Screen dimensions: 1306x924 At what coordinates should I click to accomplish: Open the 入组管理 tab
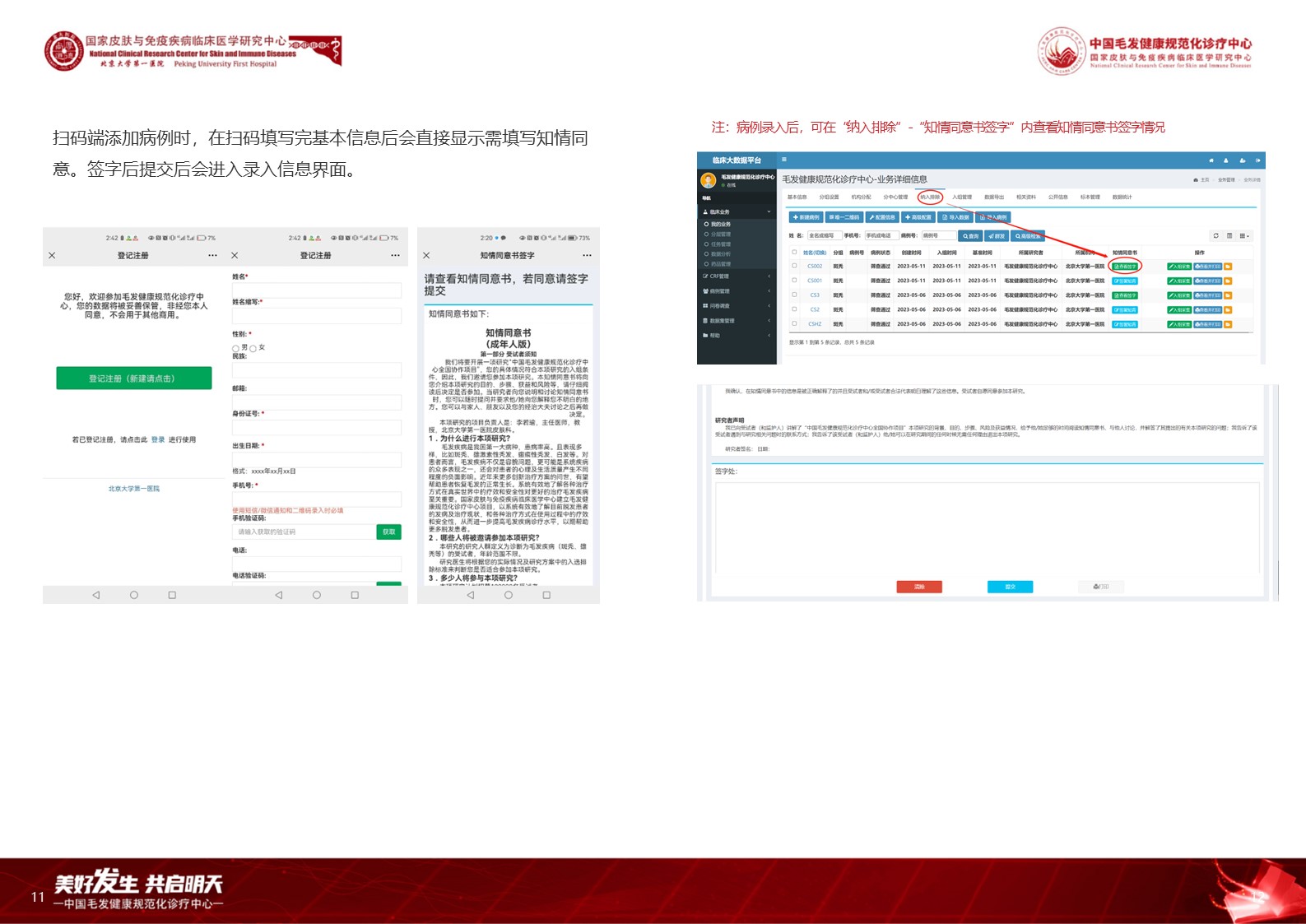pyautogui.click(x=961, y=197)
